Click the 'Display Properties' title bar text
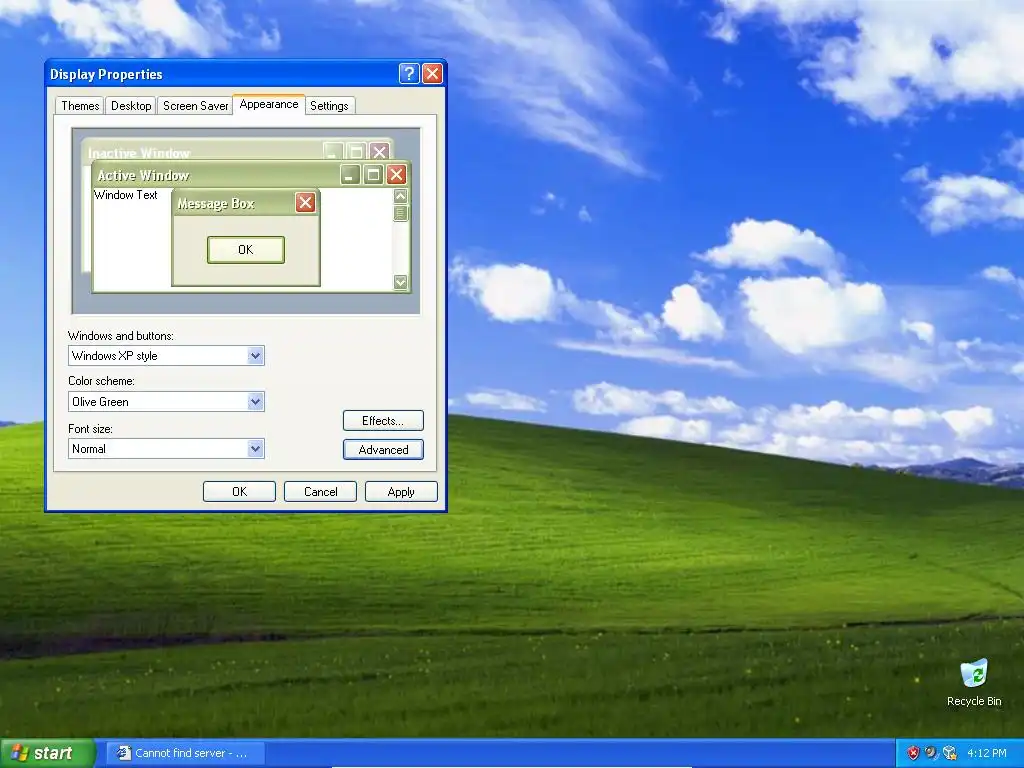 pyautogui.click(x=106, y=74)
